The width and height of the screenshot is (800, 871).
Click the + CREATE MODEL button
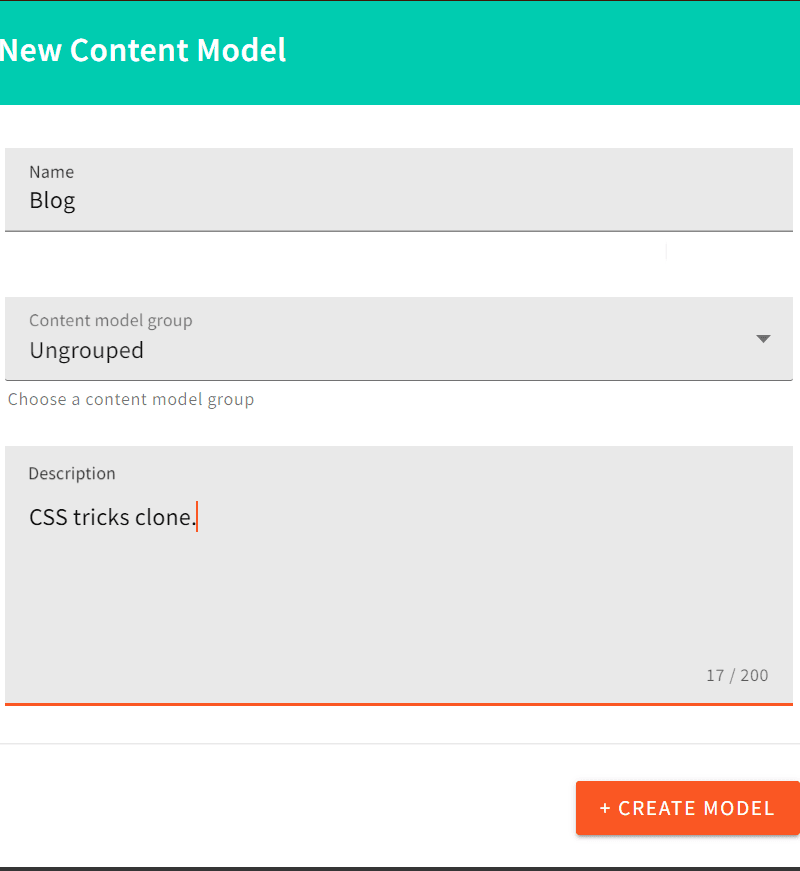pos(687,808)
